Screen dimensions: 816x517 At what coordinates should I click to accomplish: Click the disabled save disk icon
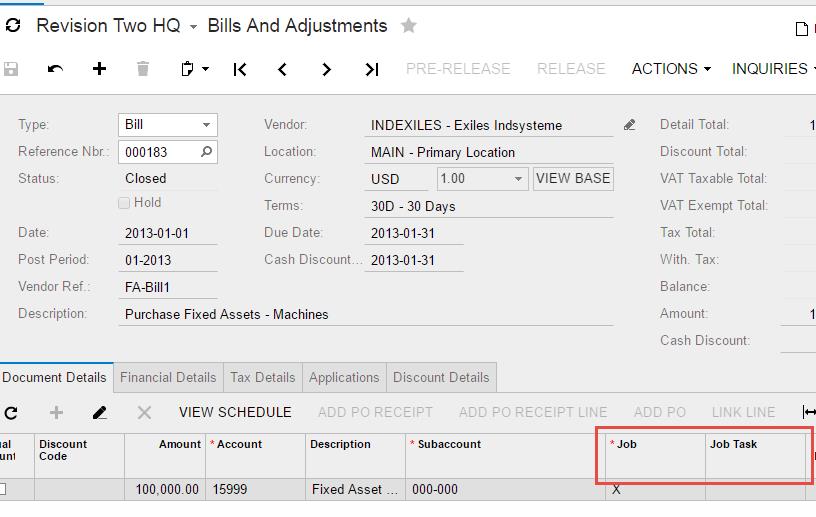pos(11,69)
